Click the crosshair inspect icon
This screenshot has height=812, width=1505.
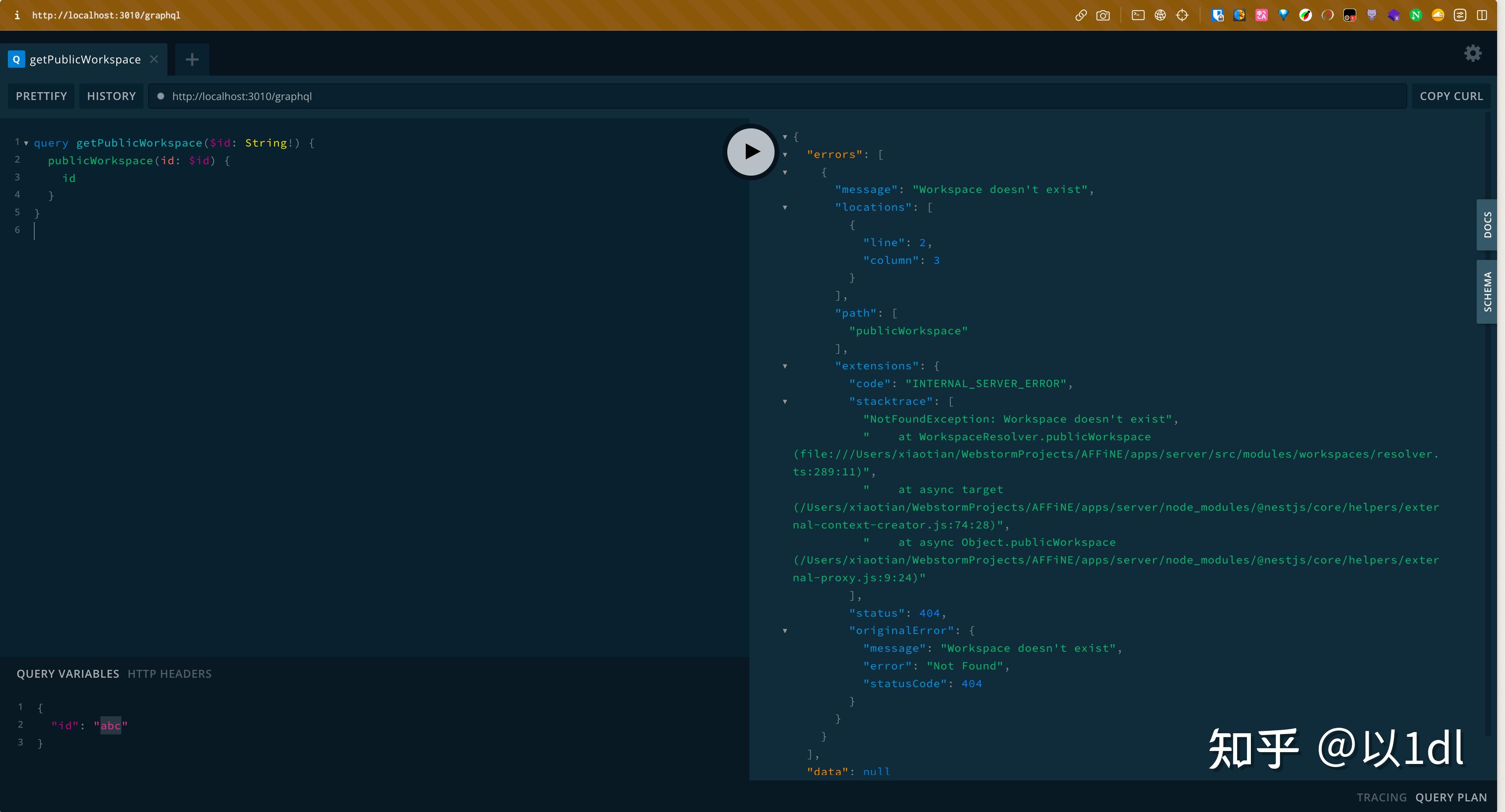(x=1182, y=16)
